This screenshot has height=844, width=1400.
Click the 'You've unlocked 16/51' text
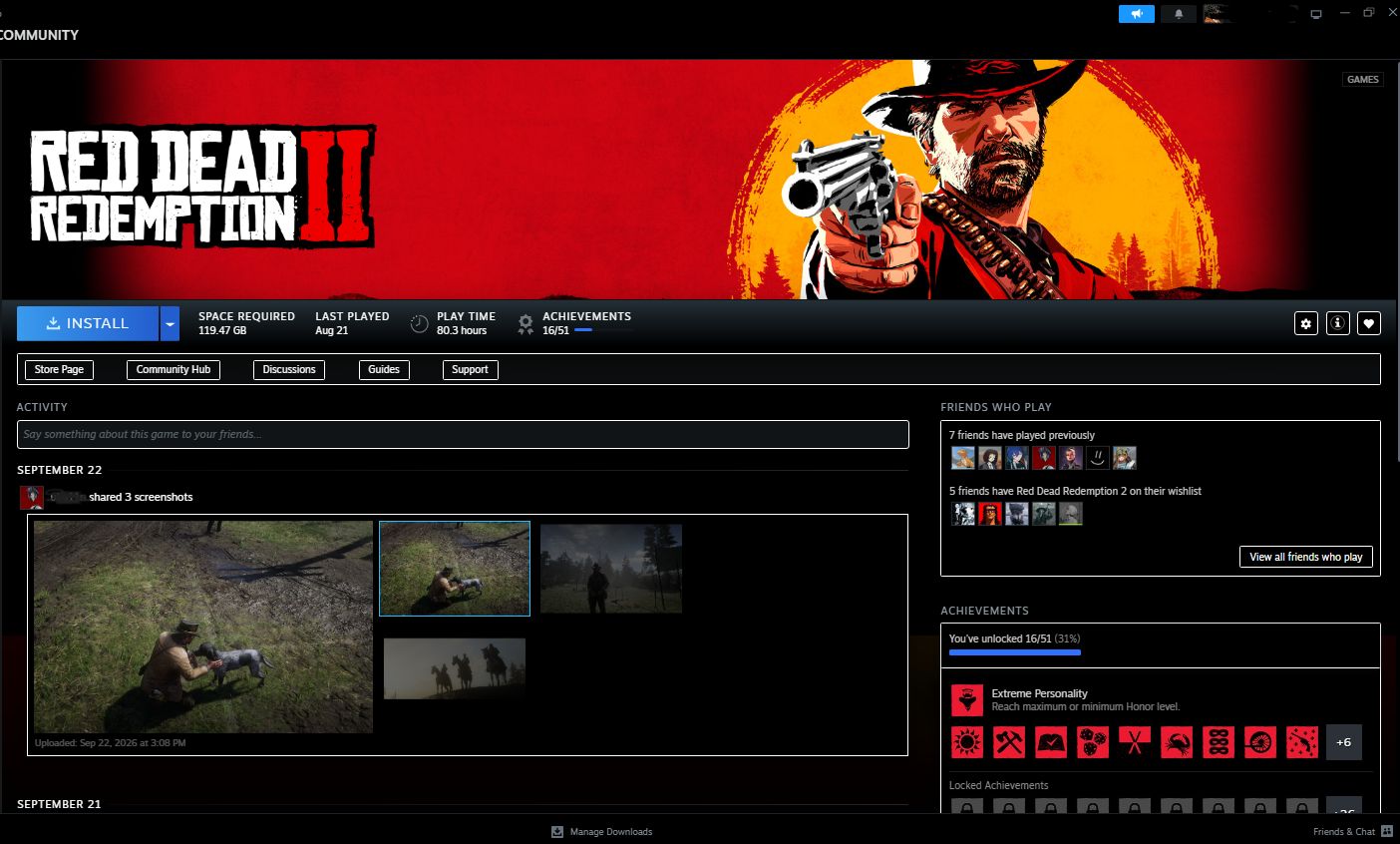1000,638
